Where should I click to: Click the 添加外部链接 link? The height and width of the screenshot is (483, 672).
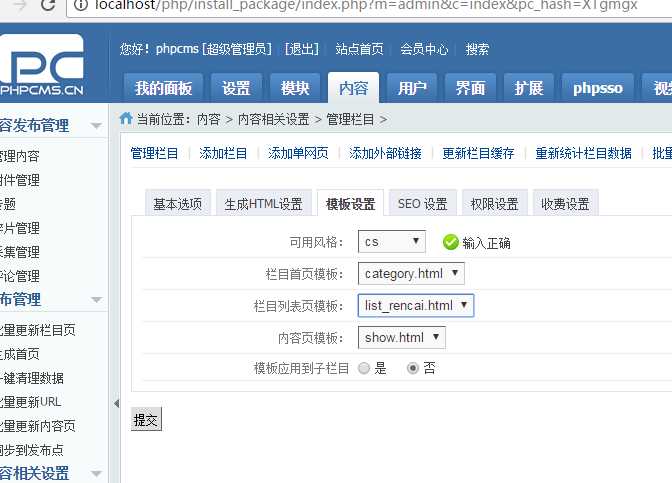tap(385, 153)
